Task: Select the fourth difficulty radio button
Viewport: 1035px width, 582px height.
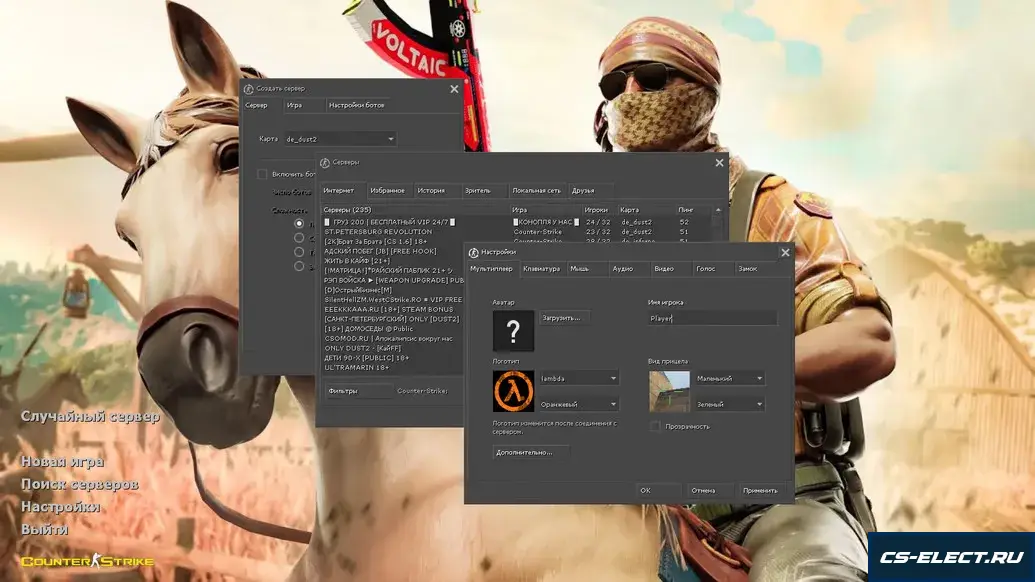Action: click(x=299, y=267)
